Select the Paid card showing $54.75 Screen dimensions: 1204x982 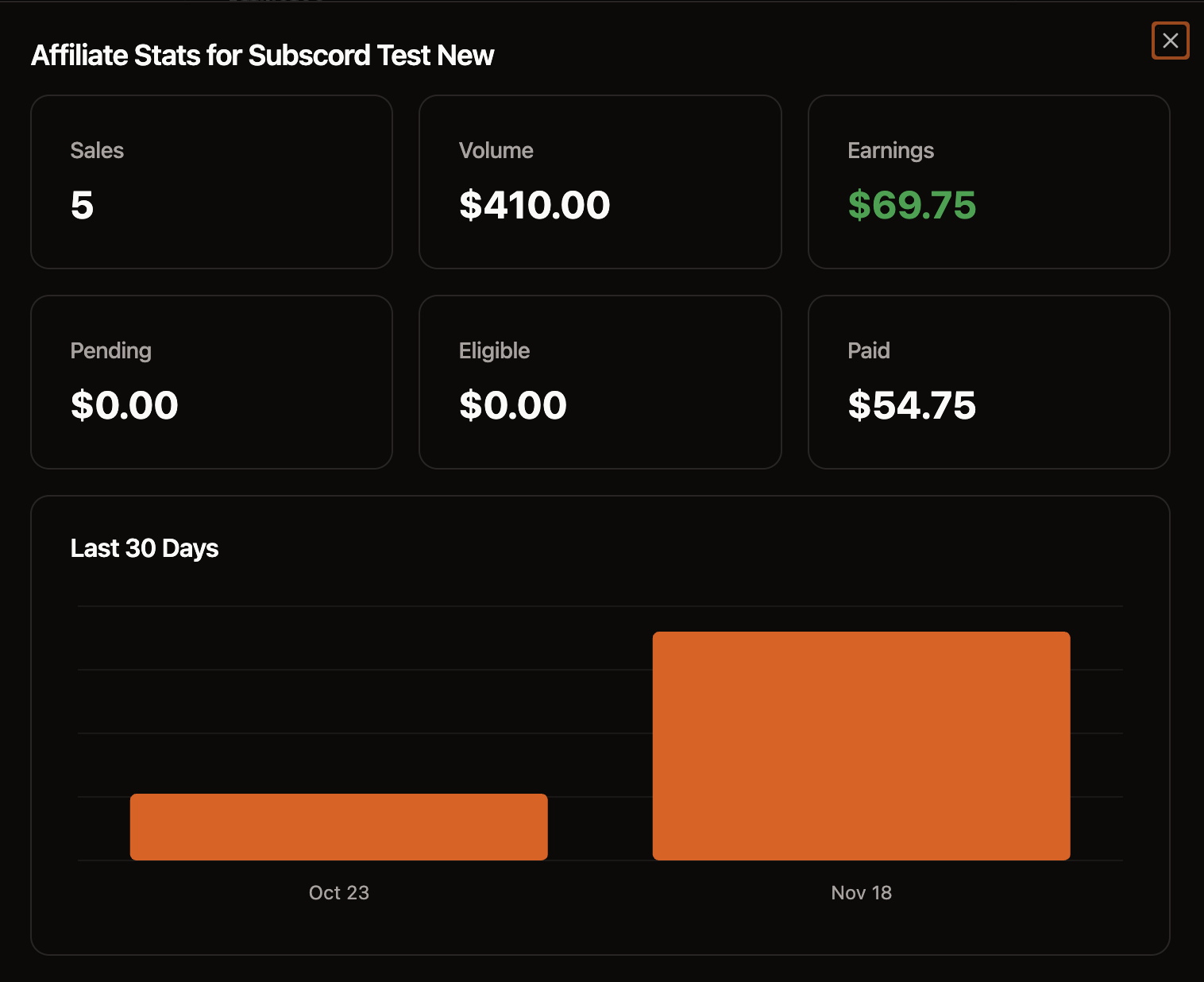pos(989,381)
